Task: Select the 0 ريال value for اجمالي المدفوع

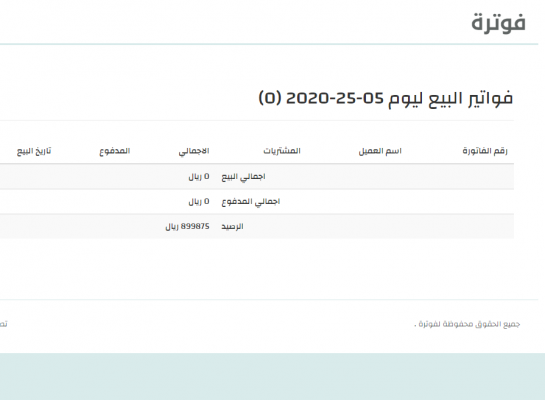Action: 199,202
